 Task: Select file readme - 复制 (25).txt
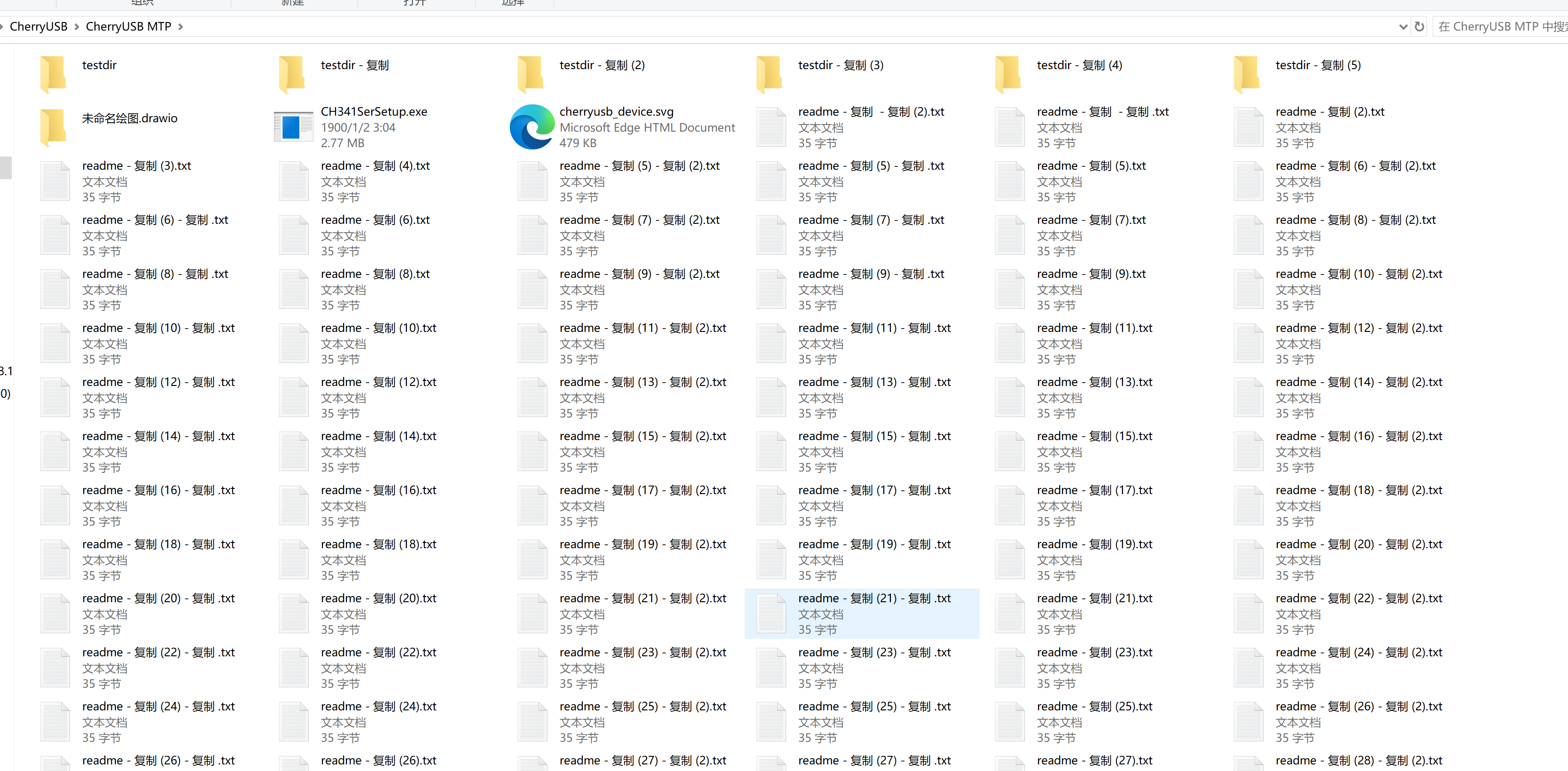[1094, 707]
